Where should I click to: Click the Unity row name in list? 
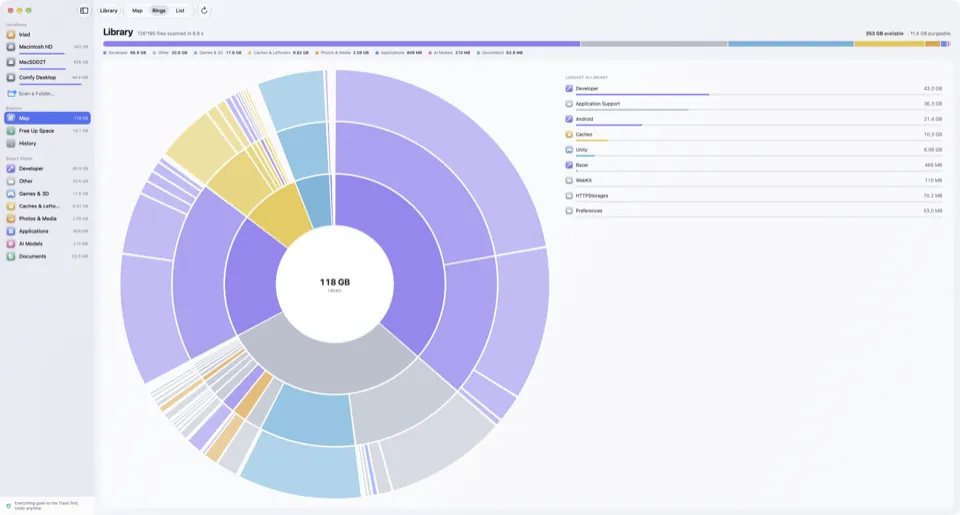pyautogui.click(x=581, y=150)
